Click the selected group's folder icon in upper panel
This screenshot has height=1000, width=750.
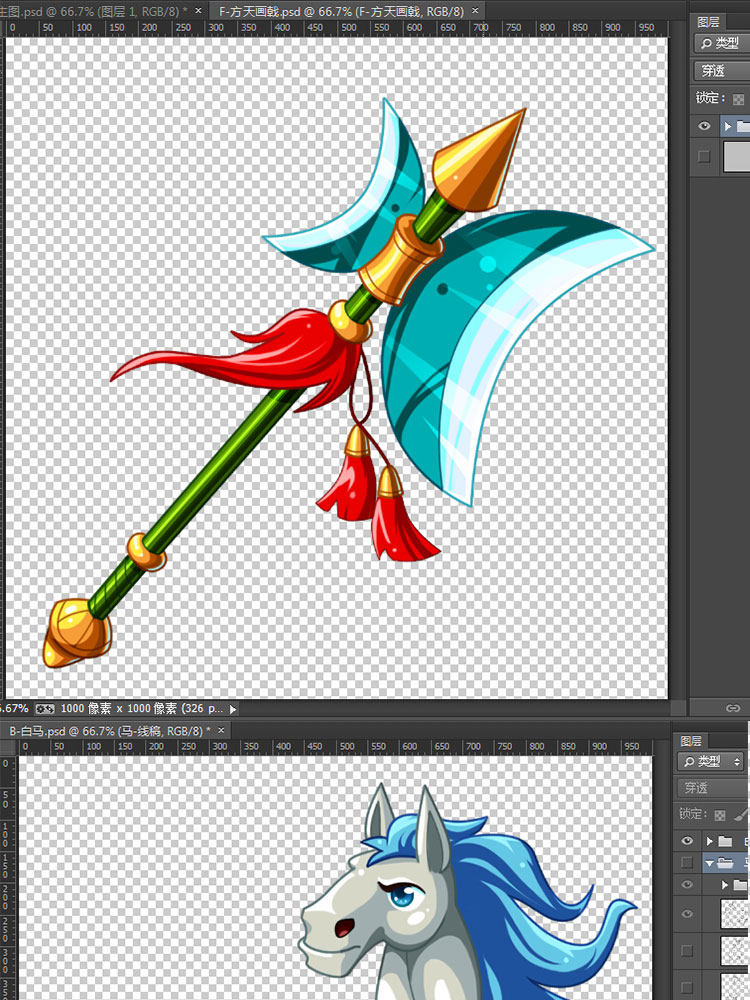pyautogui.click(x=743, y=126)
